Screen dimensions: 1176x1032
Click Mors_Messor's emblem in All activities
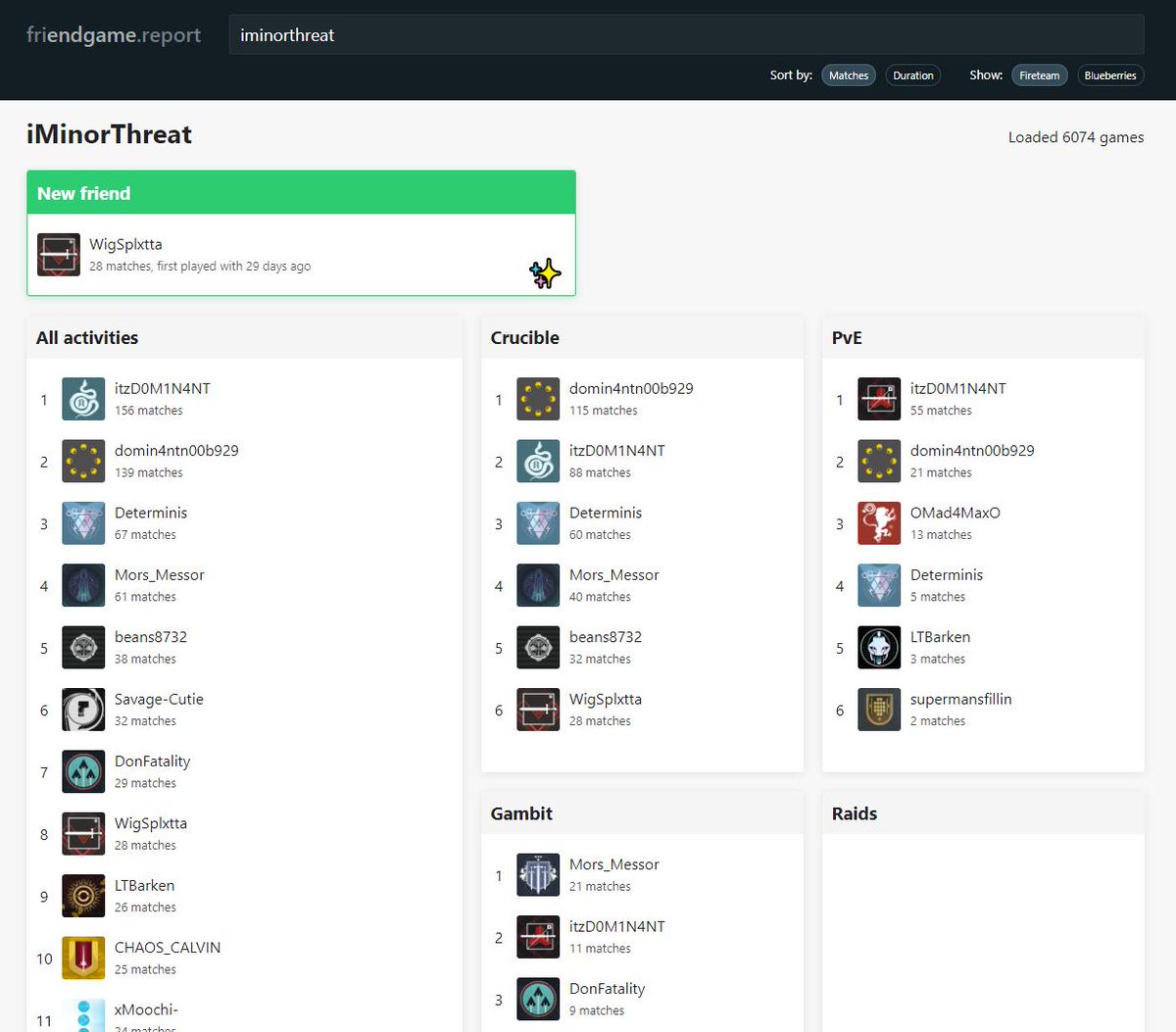[83, 585]
